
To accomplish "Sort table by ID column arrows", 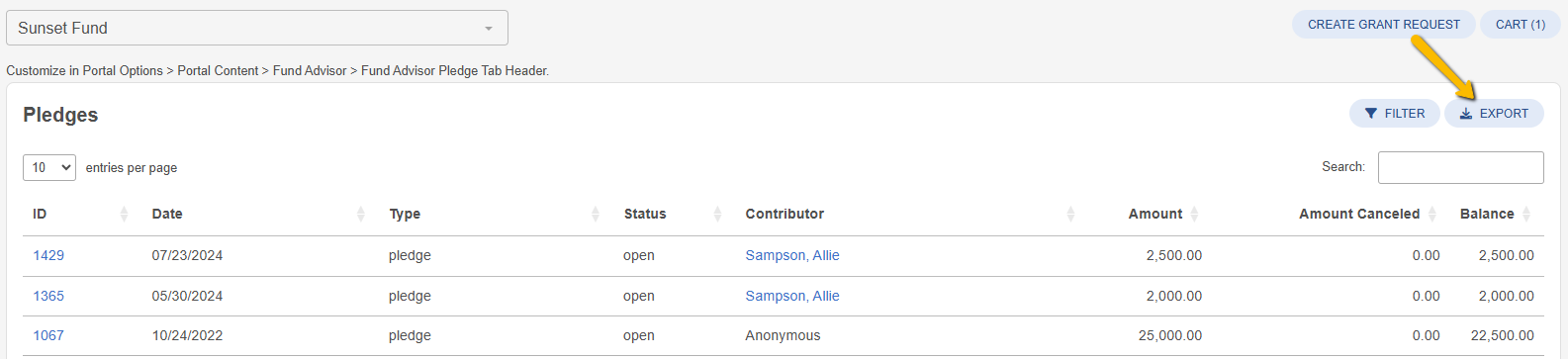I will [x=124, y=214].
